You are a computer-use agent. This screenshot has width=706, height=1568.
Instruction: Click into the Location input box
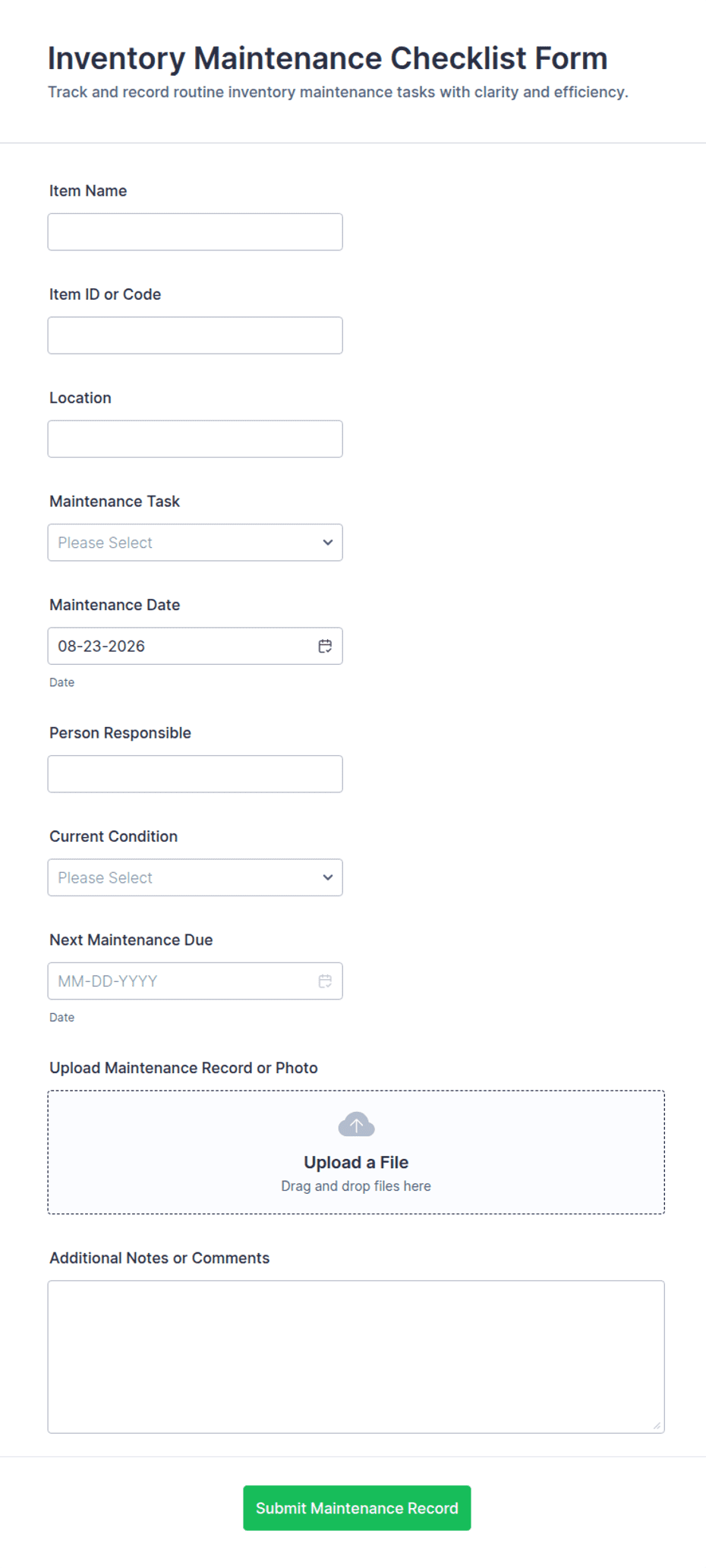coord(195,439)
